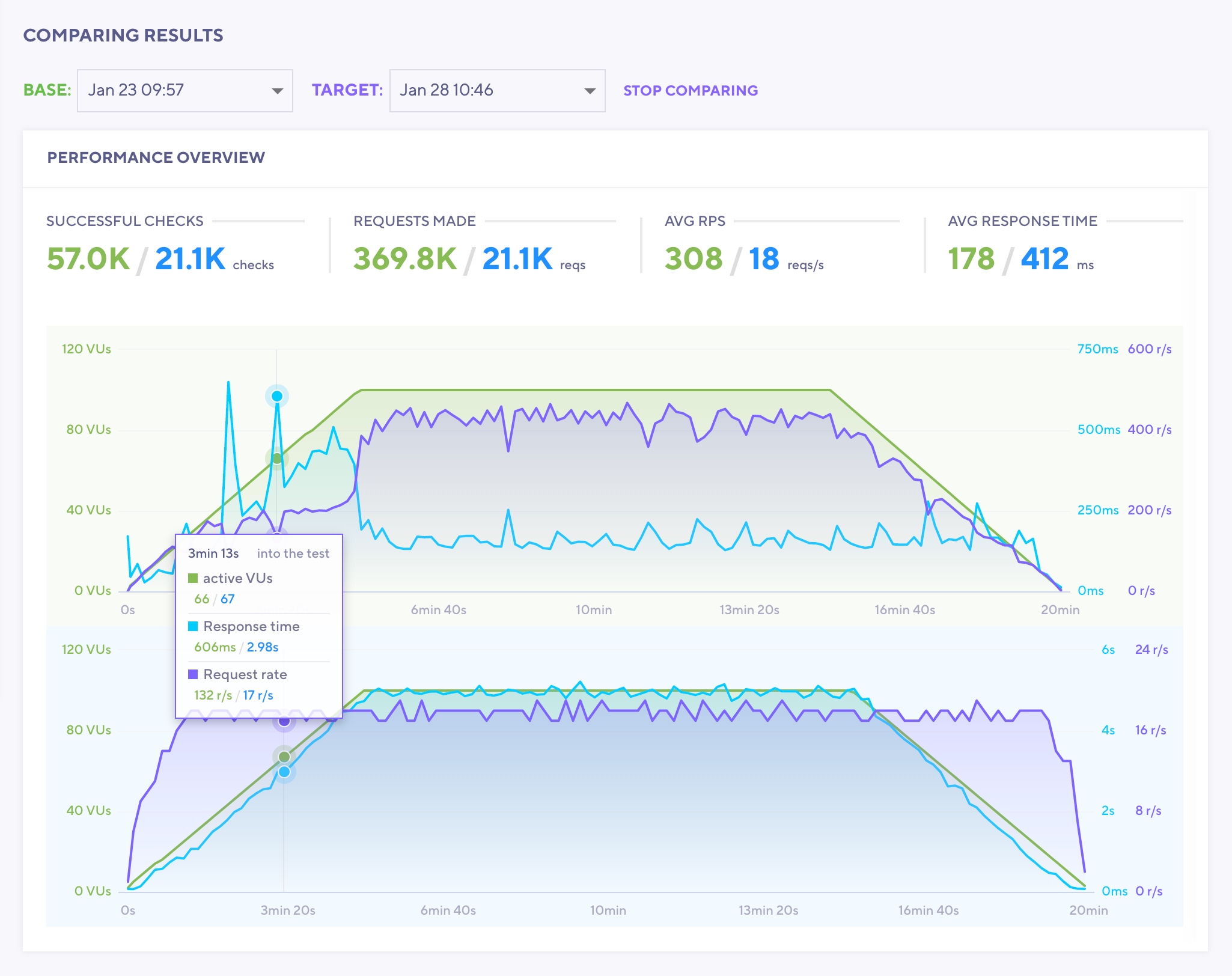
Task: Click the PERFORMANCE OVERVIEW heading
Action: 156,157
